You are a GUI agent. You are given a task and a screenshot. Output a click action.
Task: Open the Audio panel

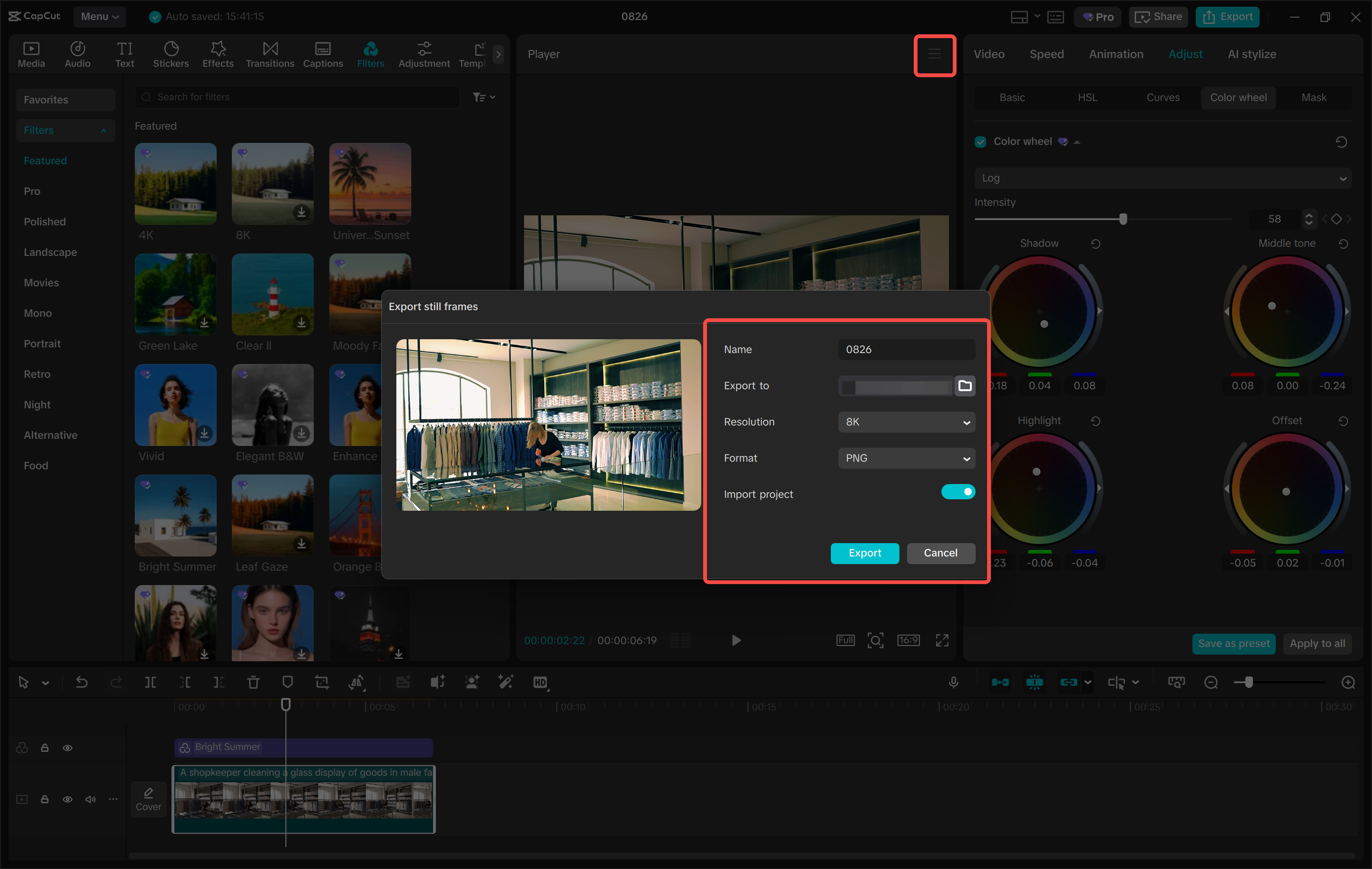(78, 54)
